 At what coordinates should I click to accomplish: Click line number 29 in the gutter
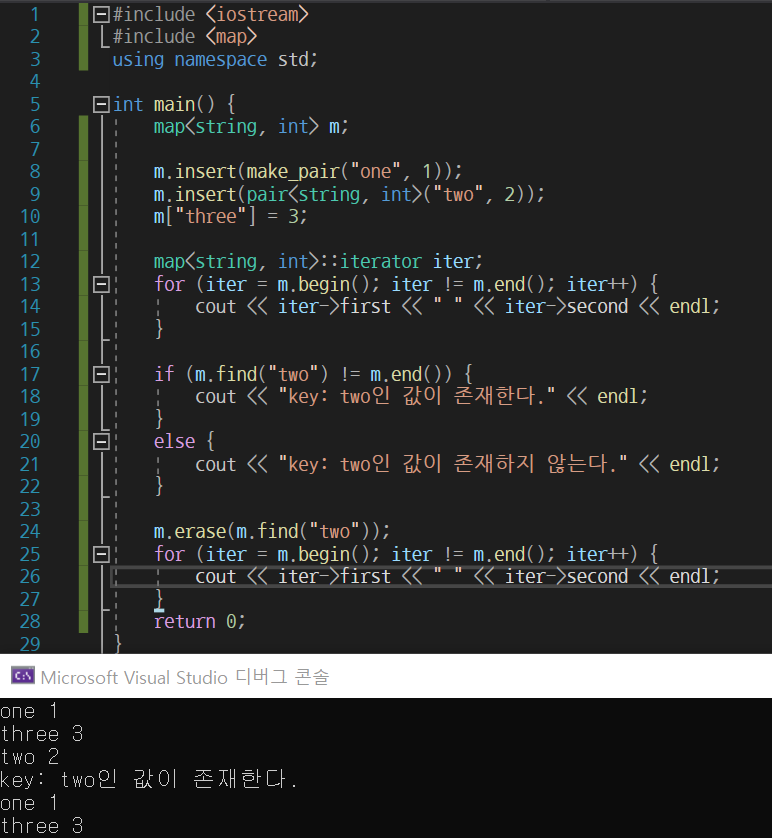30,644
